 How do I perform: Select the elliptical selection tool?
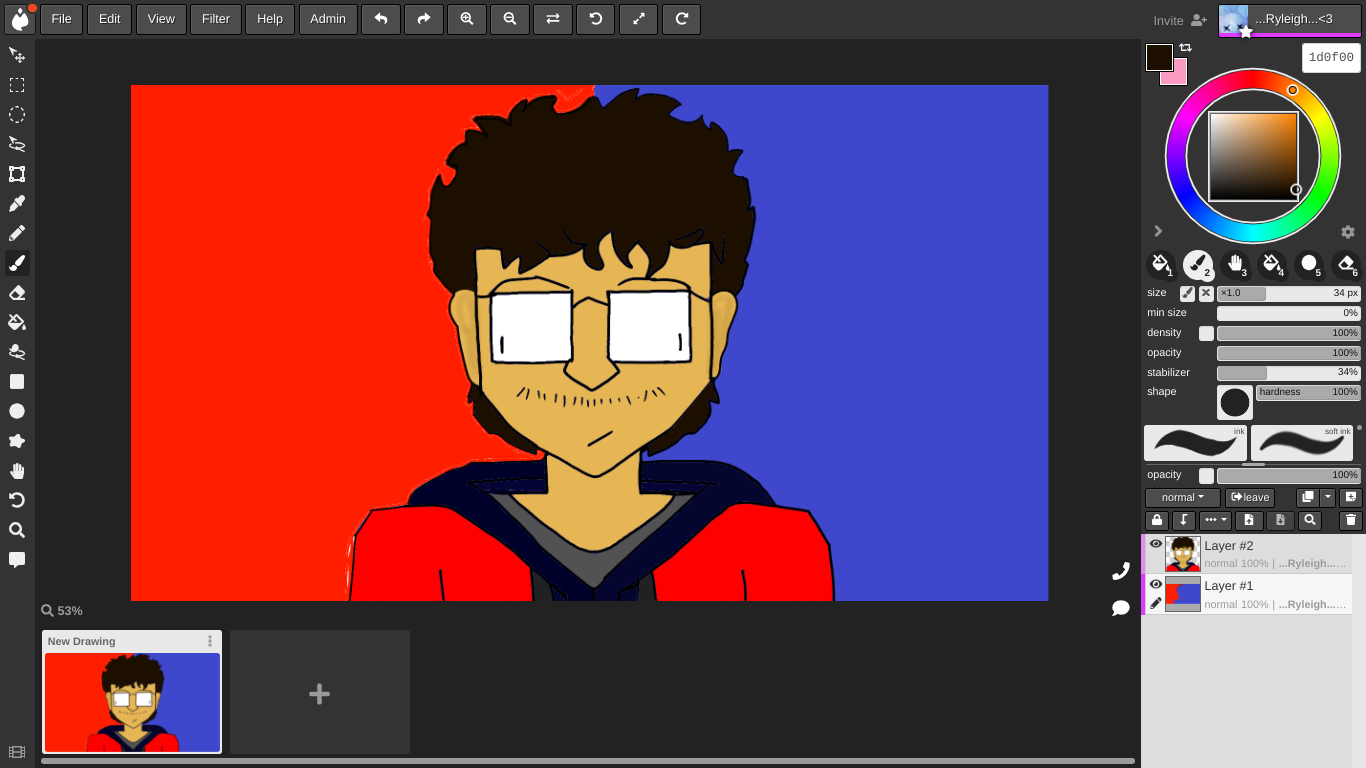(x=17, y=115)
